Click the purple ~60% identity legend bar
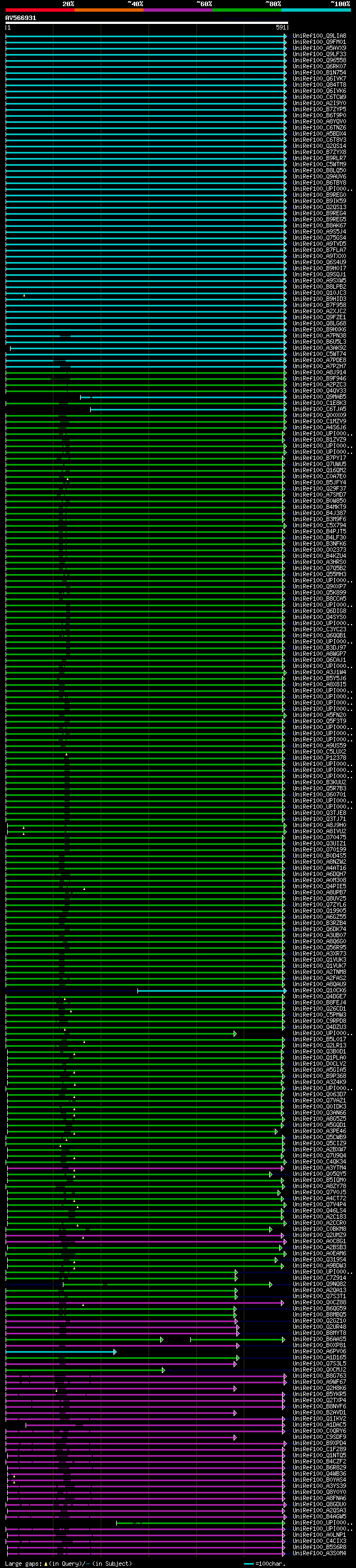 pos(179,10)
